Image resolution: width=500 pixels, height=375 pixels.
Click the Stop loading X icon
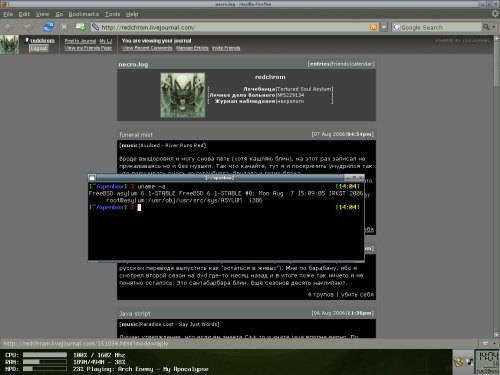pos(64,27)
